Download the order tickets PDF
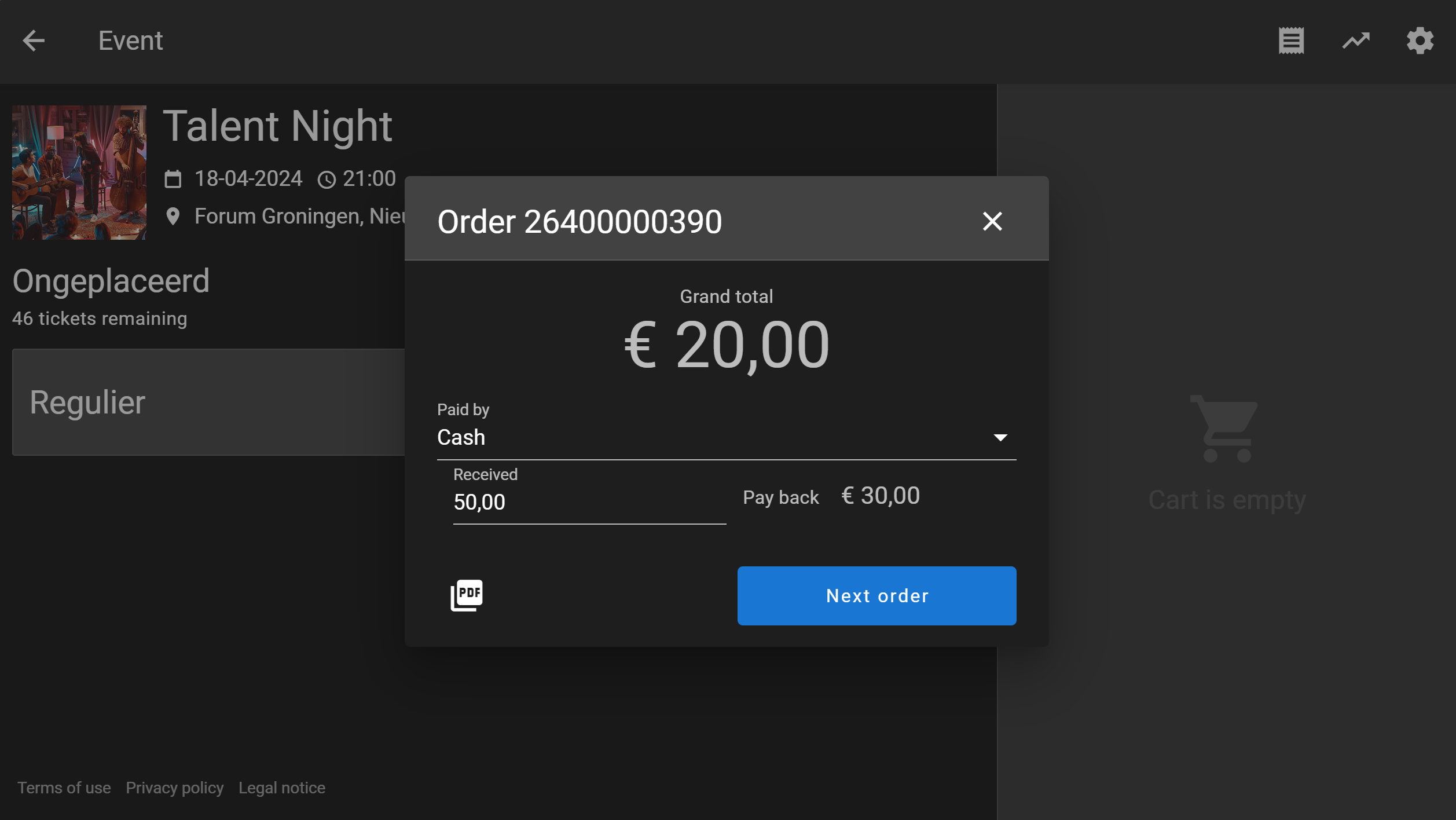1456x820 pixels. (x=467, y=595)
